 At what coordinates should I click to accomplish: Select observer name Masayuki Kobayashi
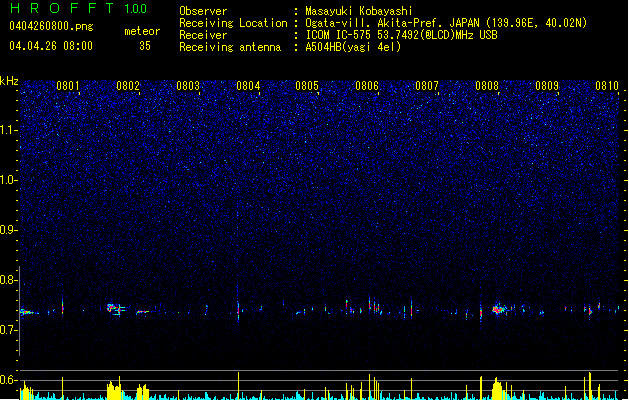coord(359,11)
